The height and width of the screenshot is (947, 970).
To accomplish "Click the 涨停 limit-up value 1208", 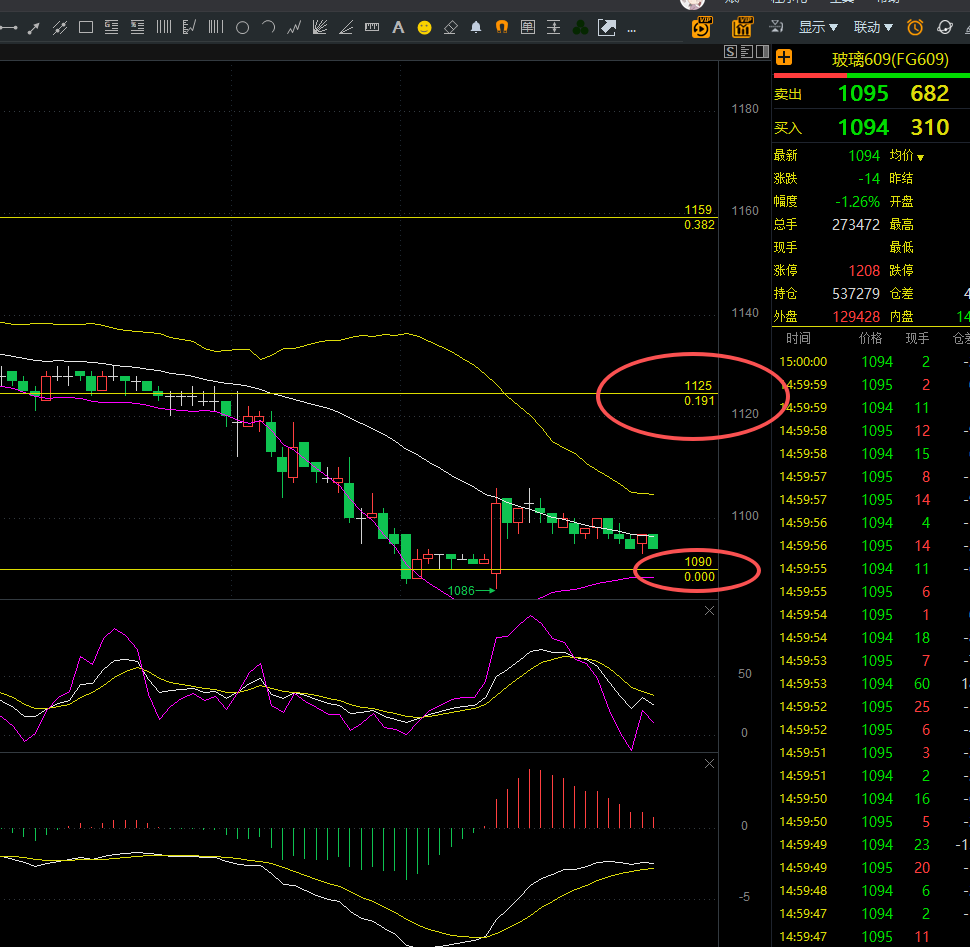I will [x=864, y=270].
